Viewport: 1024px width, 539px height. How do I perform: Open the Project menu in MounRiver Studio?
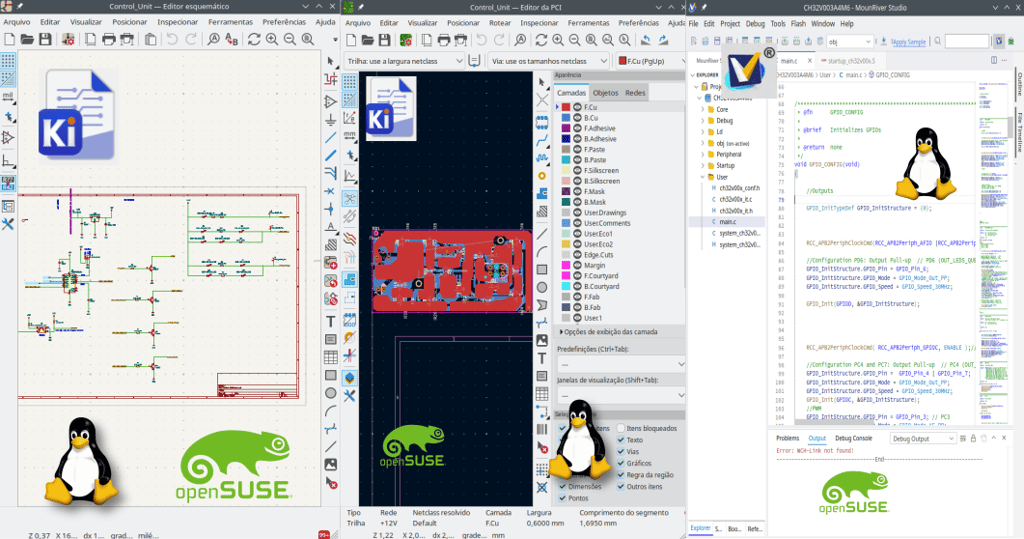(x=730, y=24)
